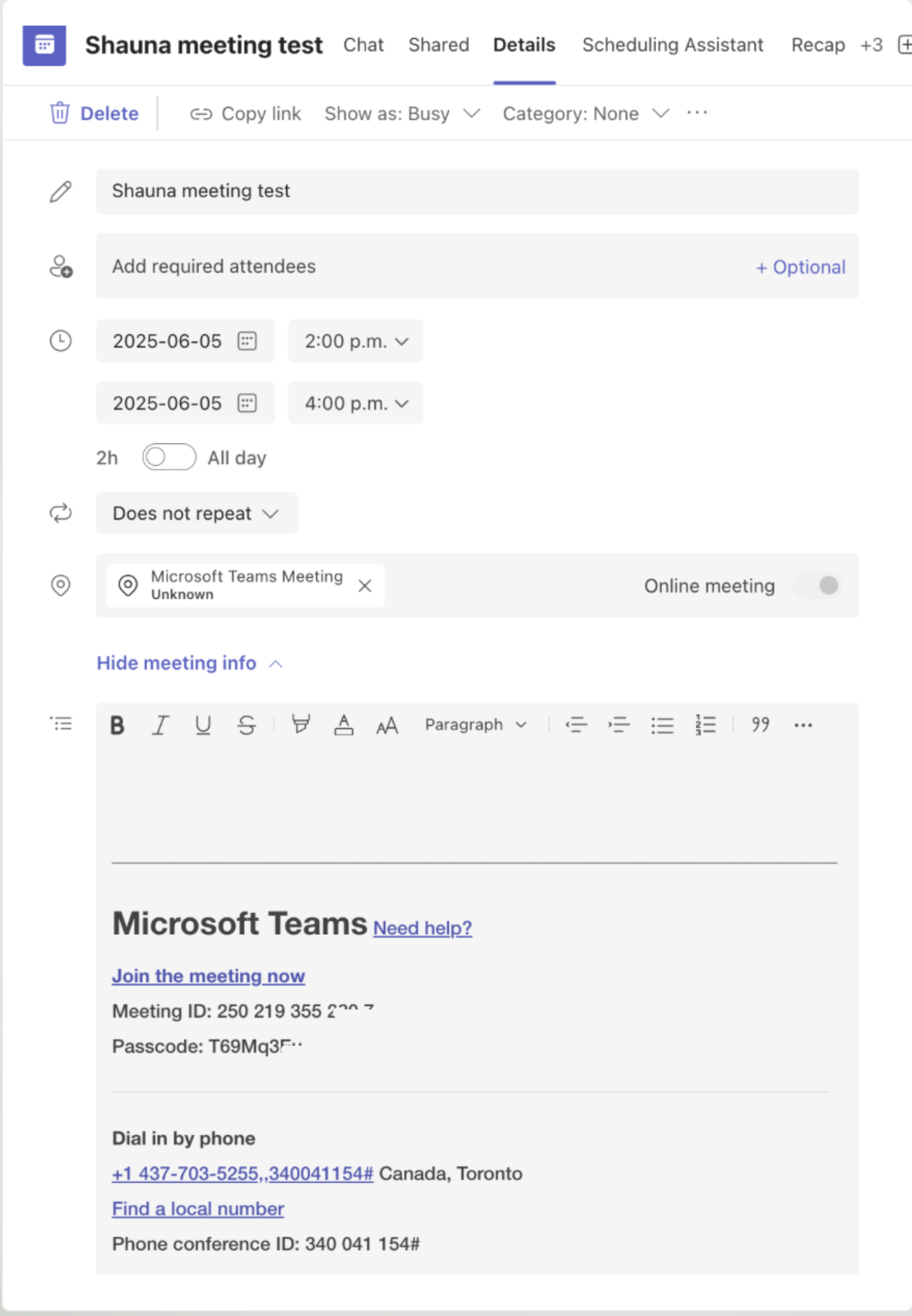912x1316 pixels.
Task: Open the Show as: Busy dropdown
Action: [x=402, y=114]
